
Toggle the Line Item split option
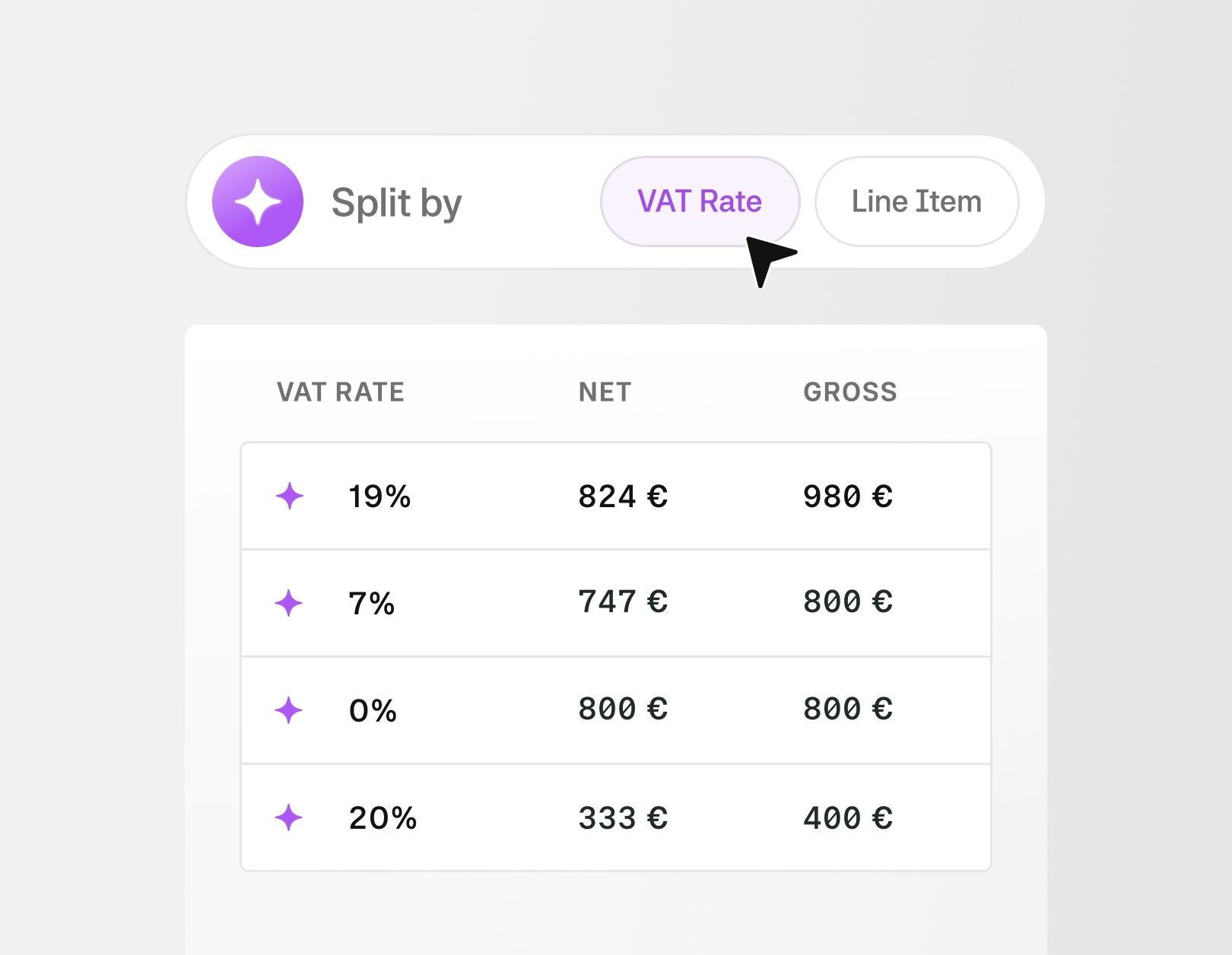(916, 201)
